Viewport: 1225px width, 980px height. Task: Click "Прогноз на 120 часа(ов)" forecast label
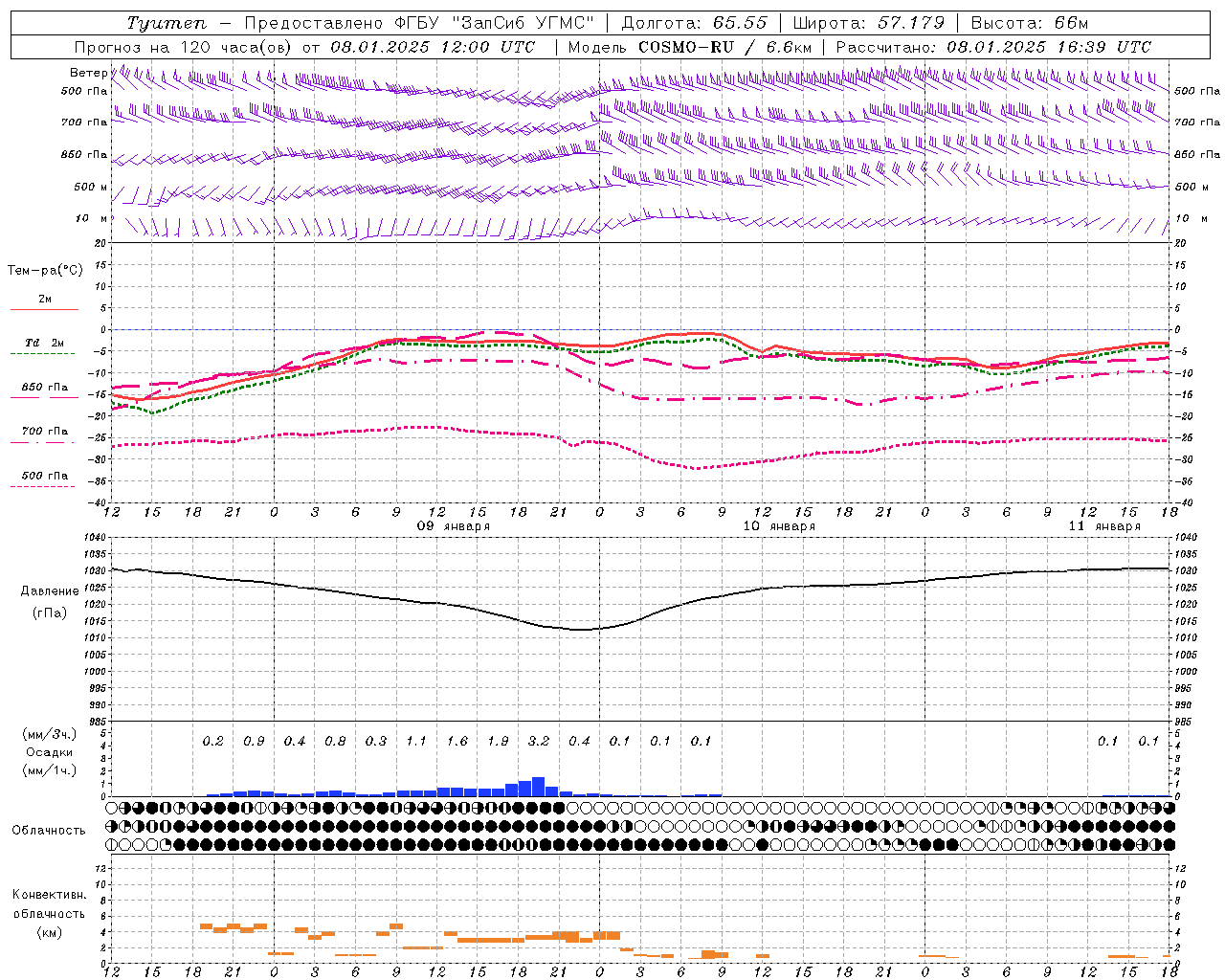184,47
